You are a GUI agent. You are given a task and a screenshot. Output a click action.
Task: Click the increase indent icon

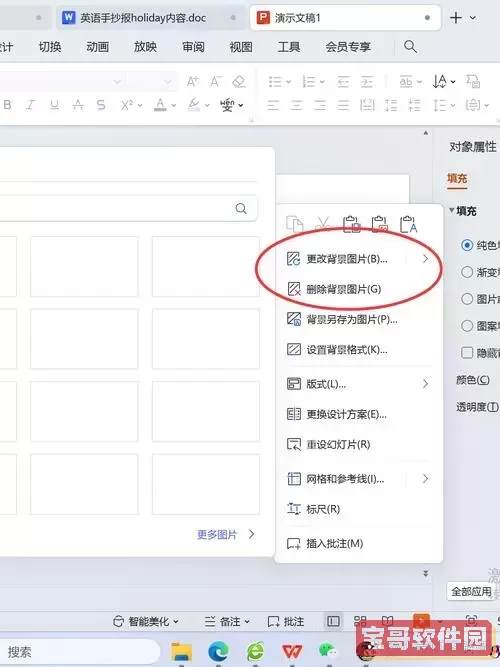pos(366,81)
